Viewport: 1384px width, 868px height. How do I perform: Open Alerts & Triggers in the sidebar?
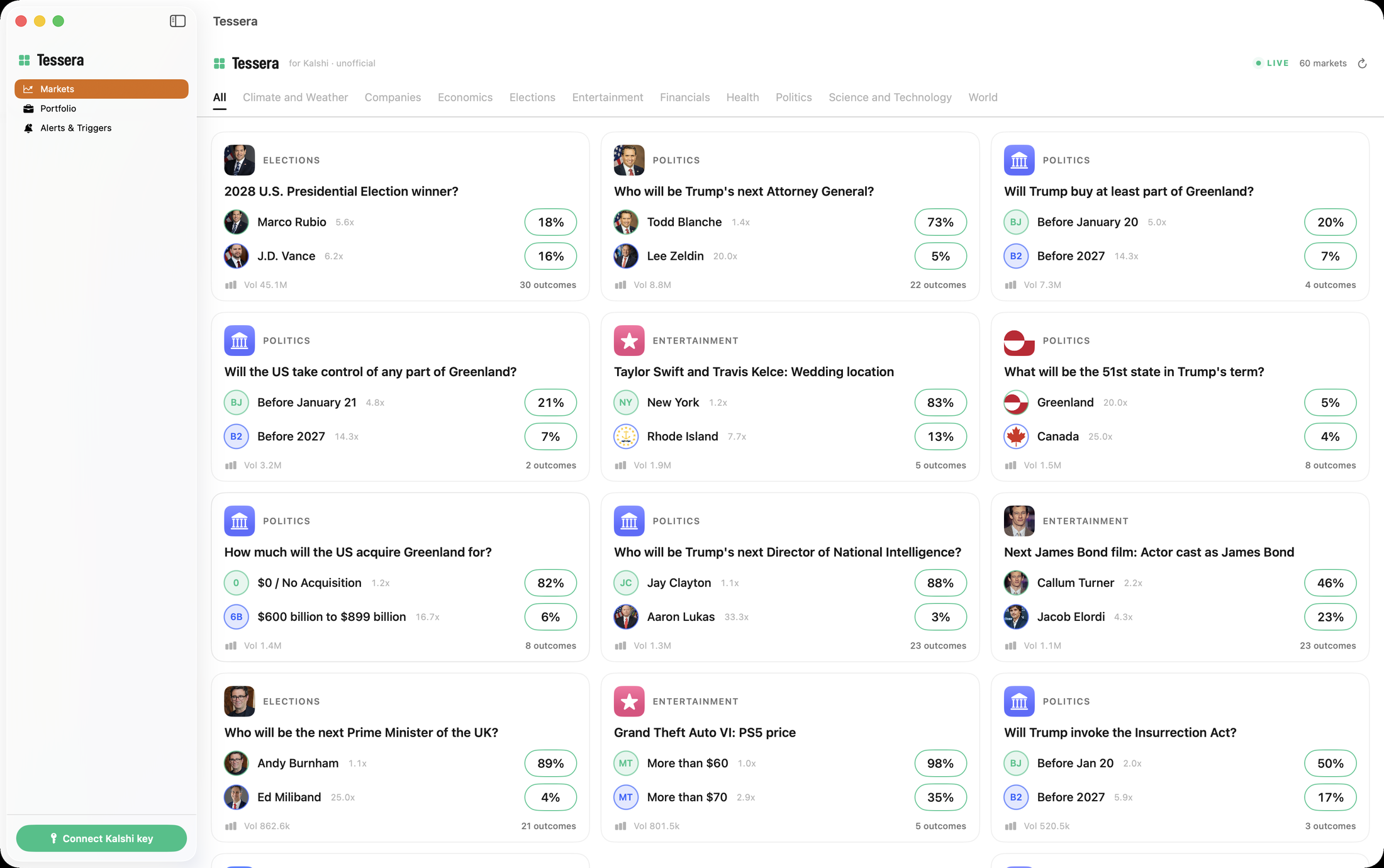click(101, 128)
